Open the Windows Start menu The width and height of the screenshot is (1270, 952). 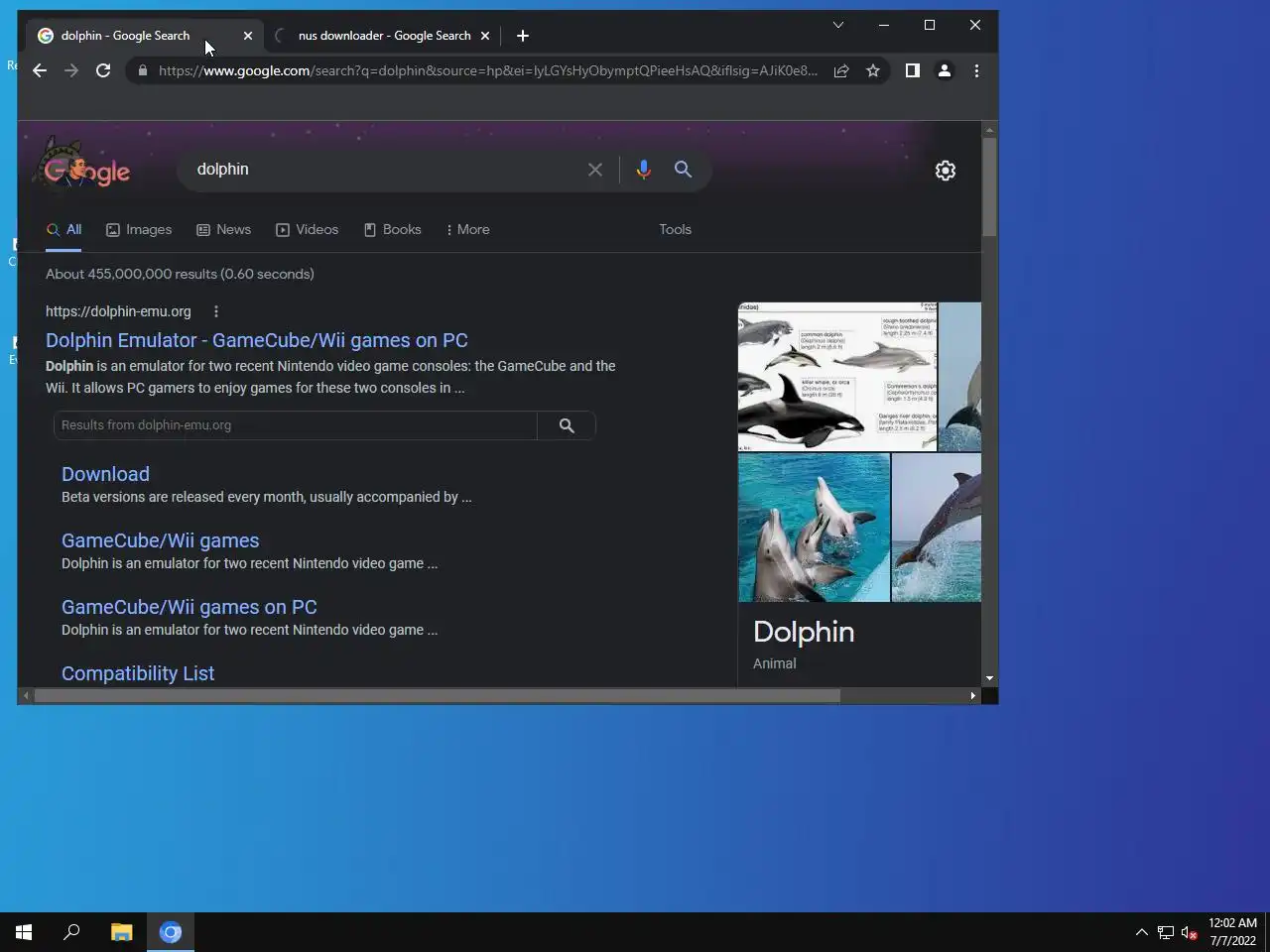[24, 932]
